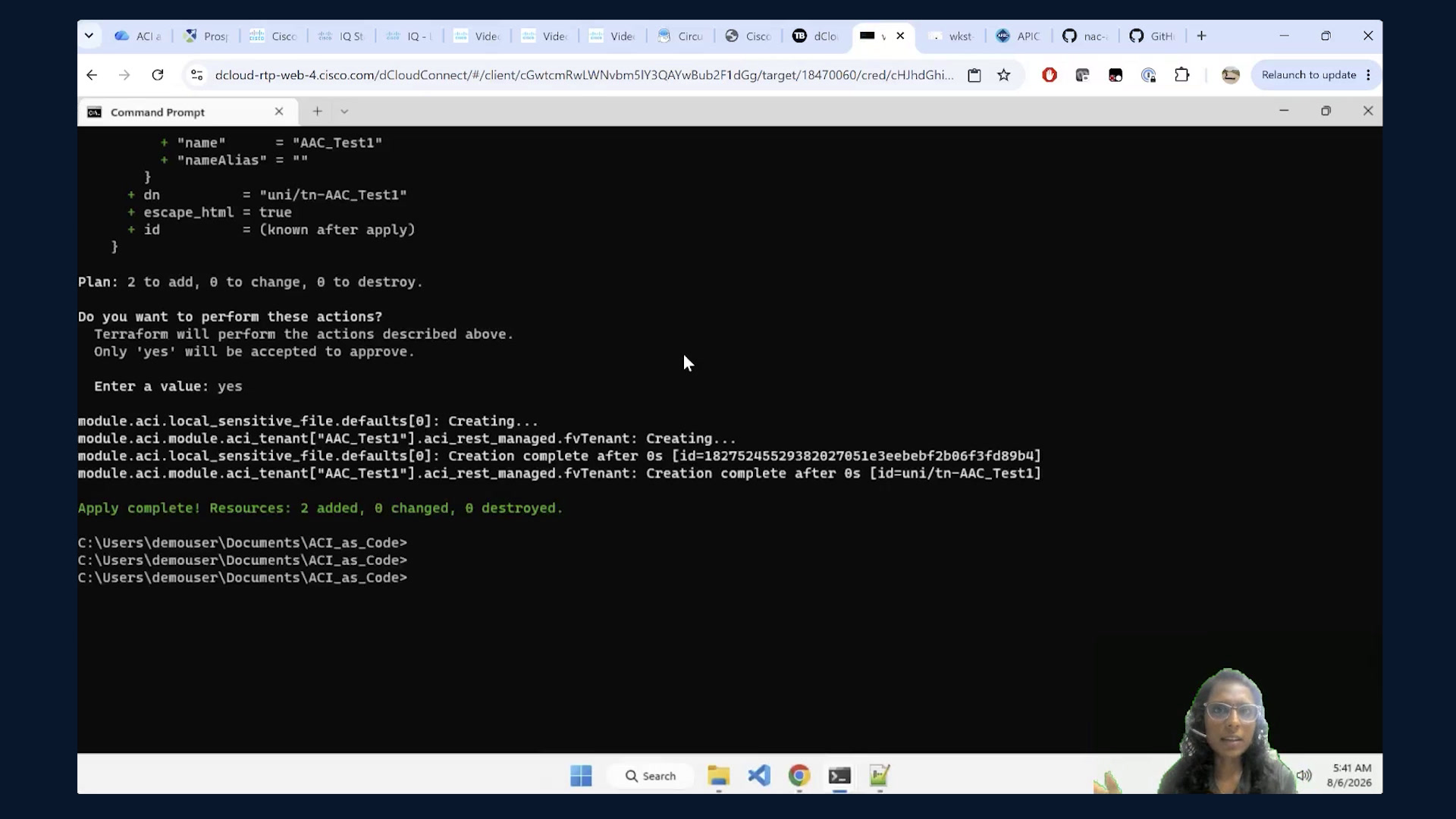Click Relaunch to update button
This screenshot has height=819, width=1456.
click(1309, 75)
